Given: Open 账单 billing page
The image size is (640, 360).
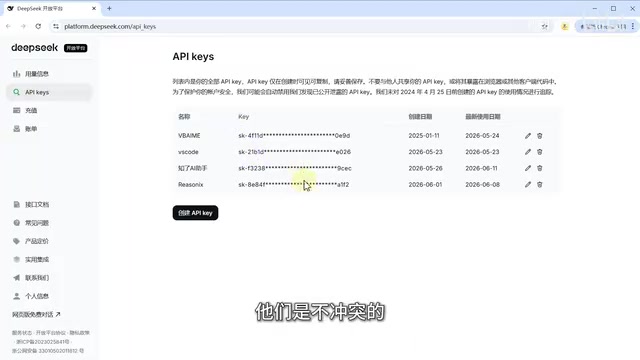Looking at the screenshot, I should [49, 129].
